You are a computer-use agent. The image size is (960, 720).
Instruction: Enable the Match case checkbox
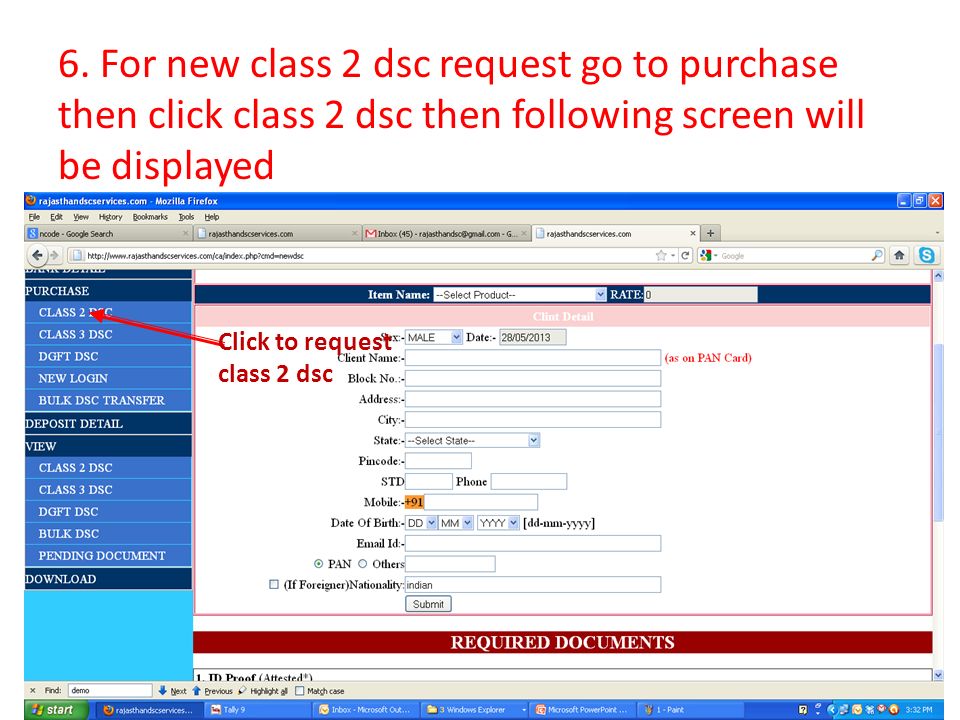[299, 691]
